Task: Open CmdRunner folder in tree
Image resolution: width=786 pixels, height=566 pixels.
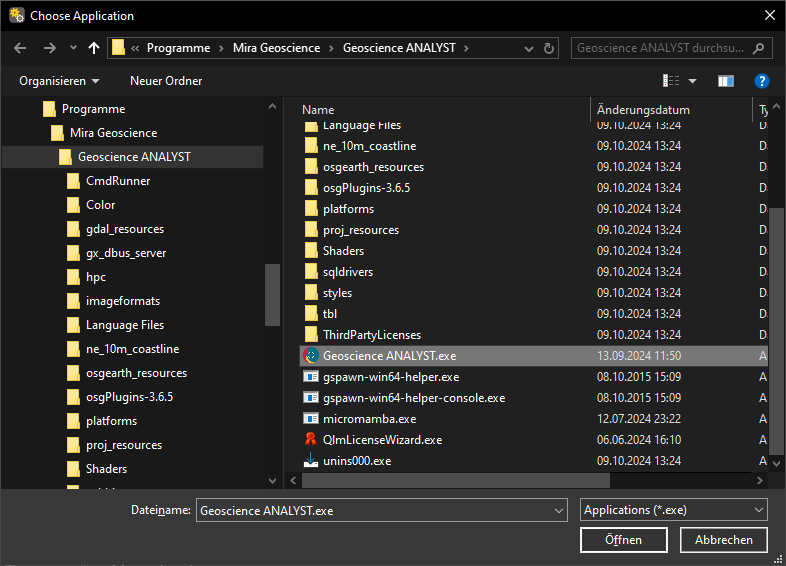Action: click(118, 181)
